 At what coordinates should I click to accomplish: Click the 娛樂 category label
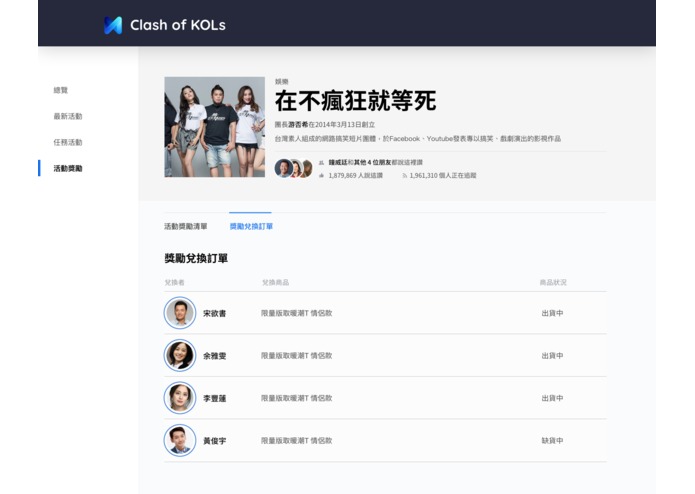coord(281,82)
